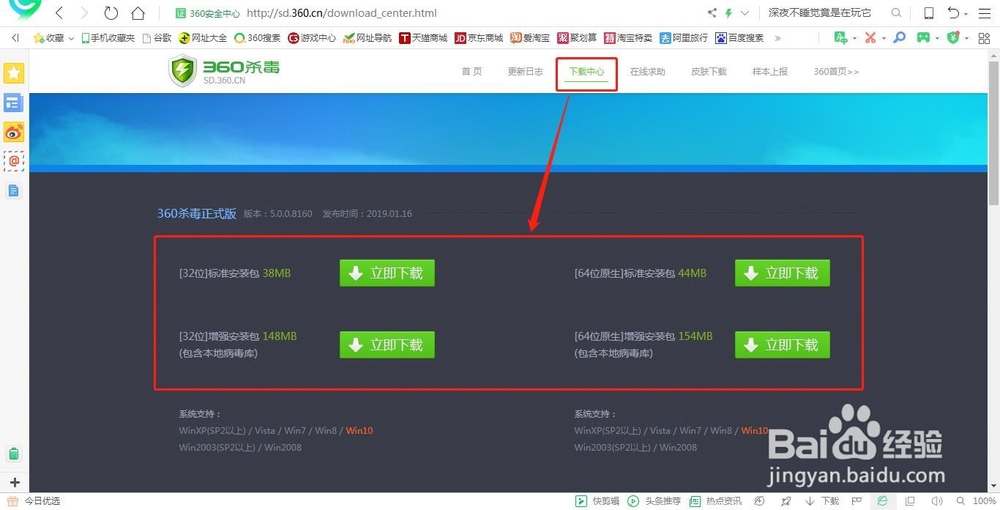Image resolution: width=1000 pixels, height=510 pixels.
Task: Open 网址大全 bookmark
Action: click(x=203, y=38)
